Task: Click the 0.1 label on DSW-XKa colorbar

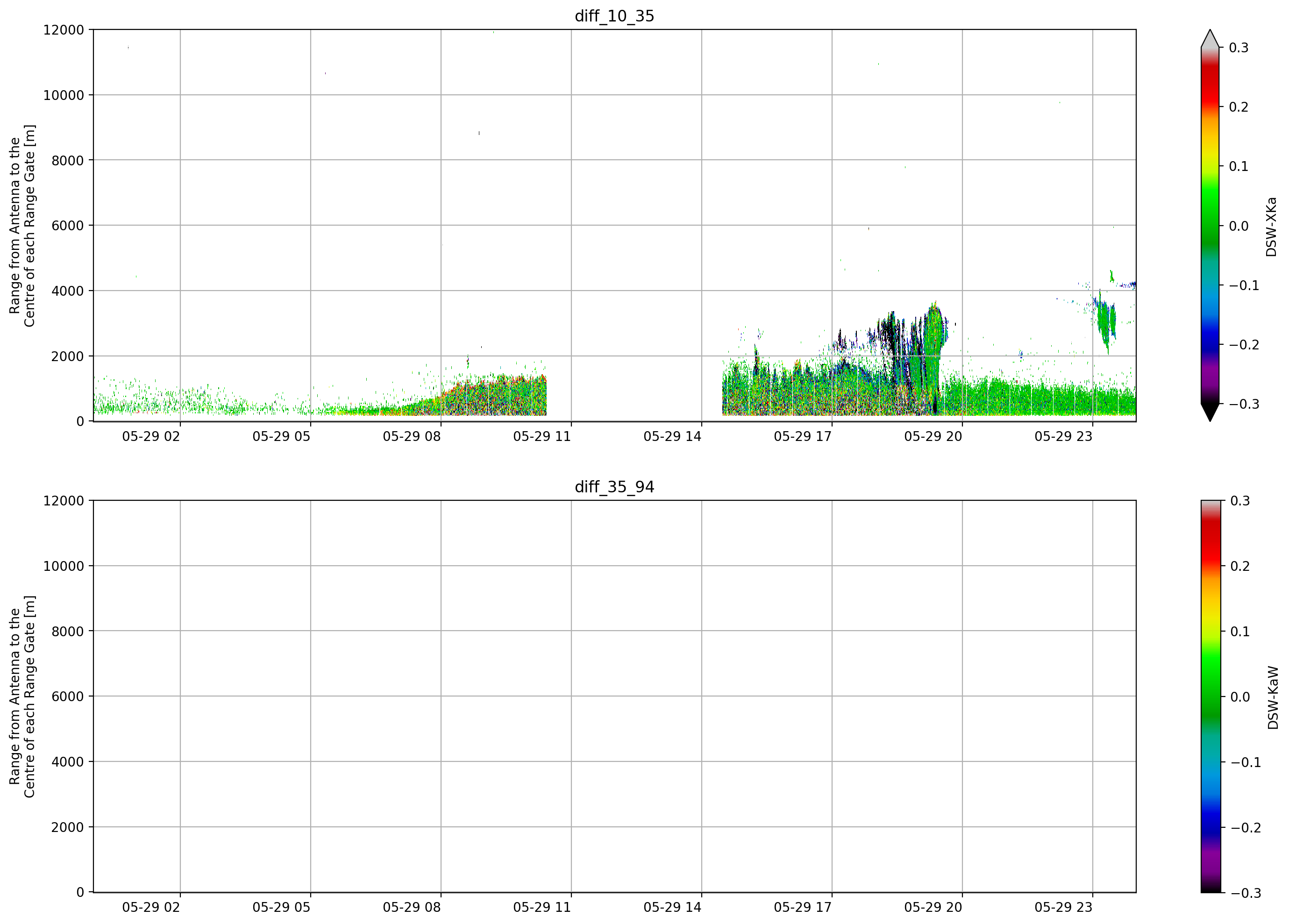Action: point(1239,166)
